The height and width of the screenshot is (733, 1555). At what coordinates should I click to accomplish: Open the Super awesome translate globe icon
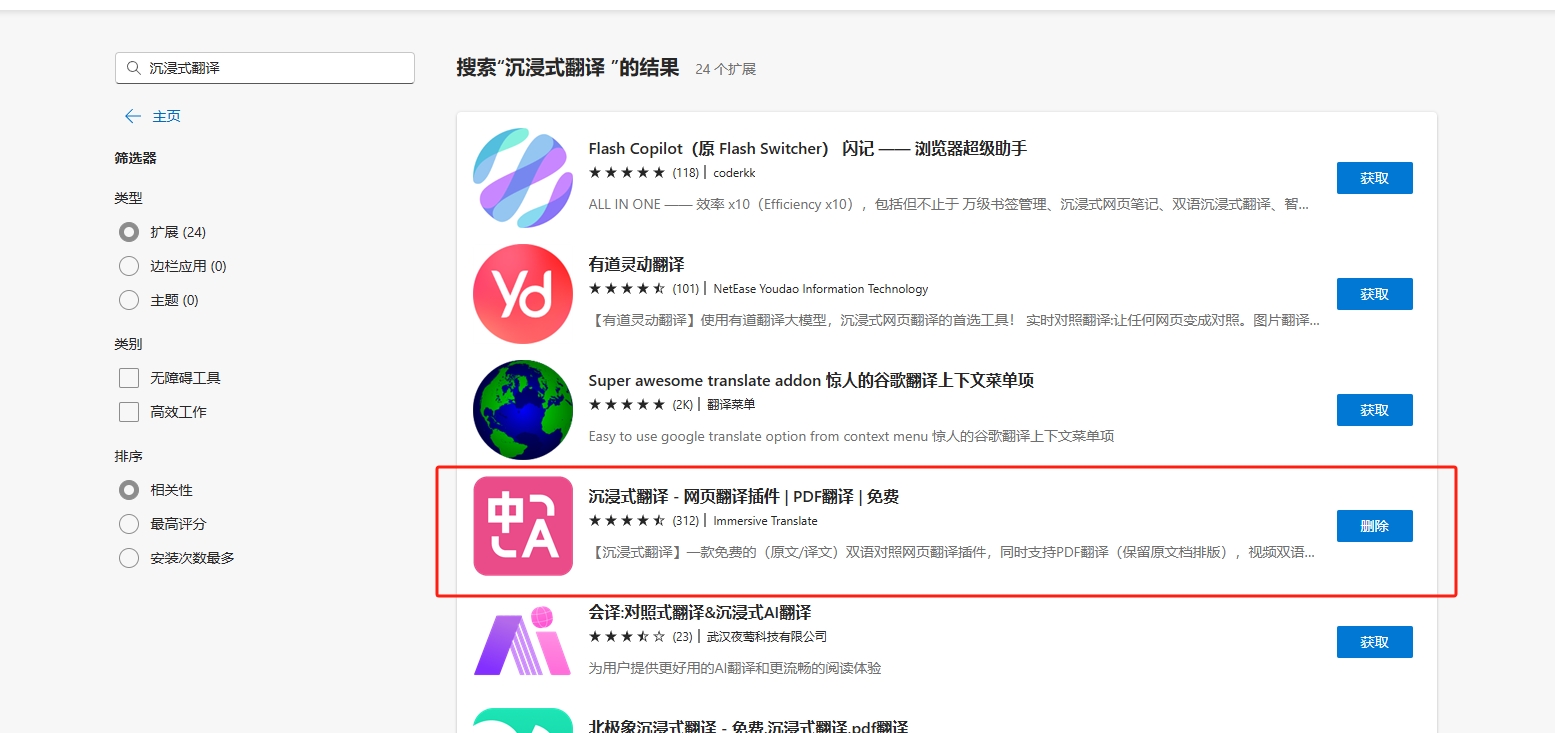pyautogui.click(x=523, y=410)
